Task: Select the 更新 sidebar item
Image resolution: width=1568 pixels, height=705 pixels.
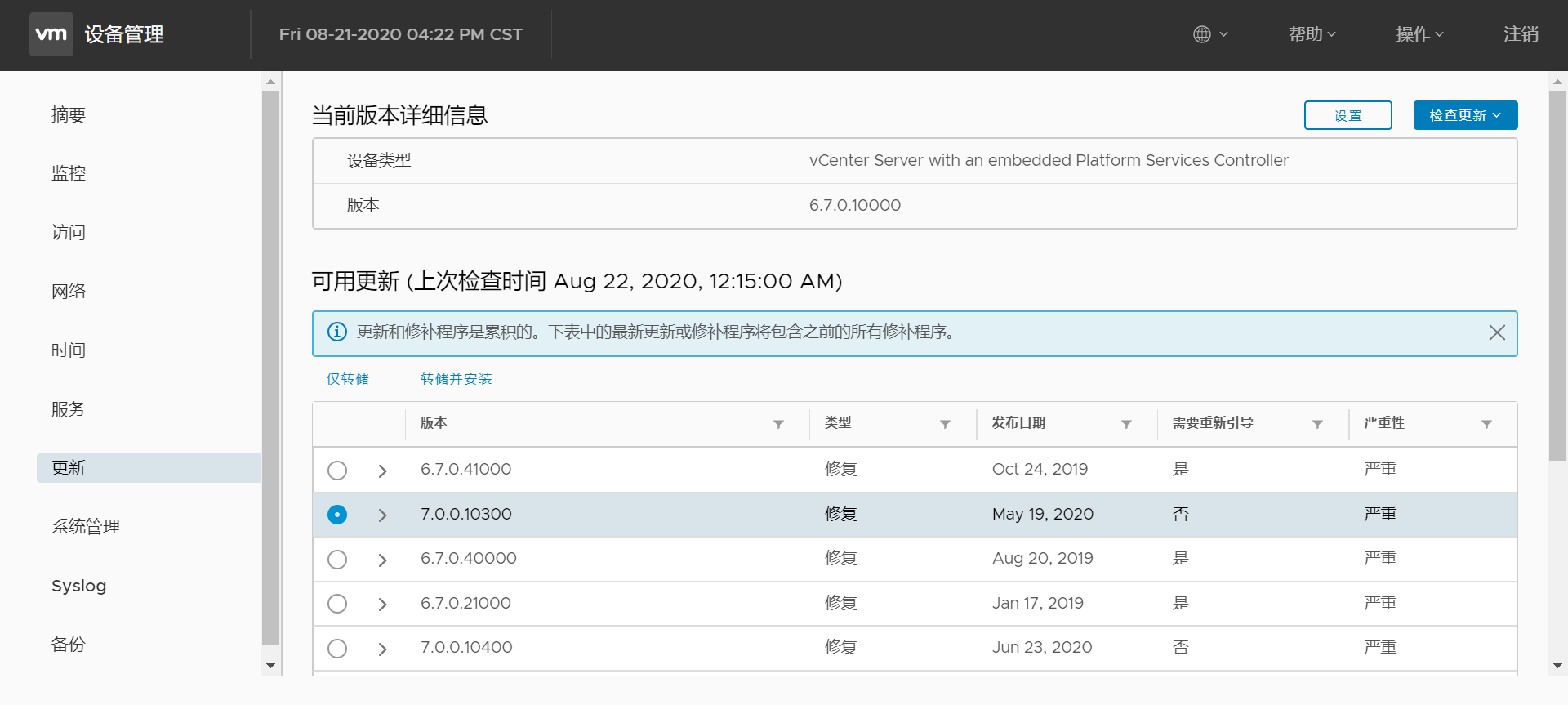Action: [148, 468]
